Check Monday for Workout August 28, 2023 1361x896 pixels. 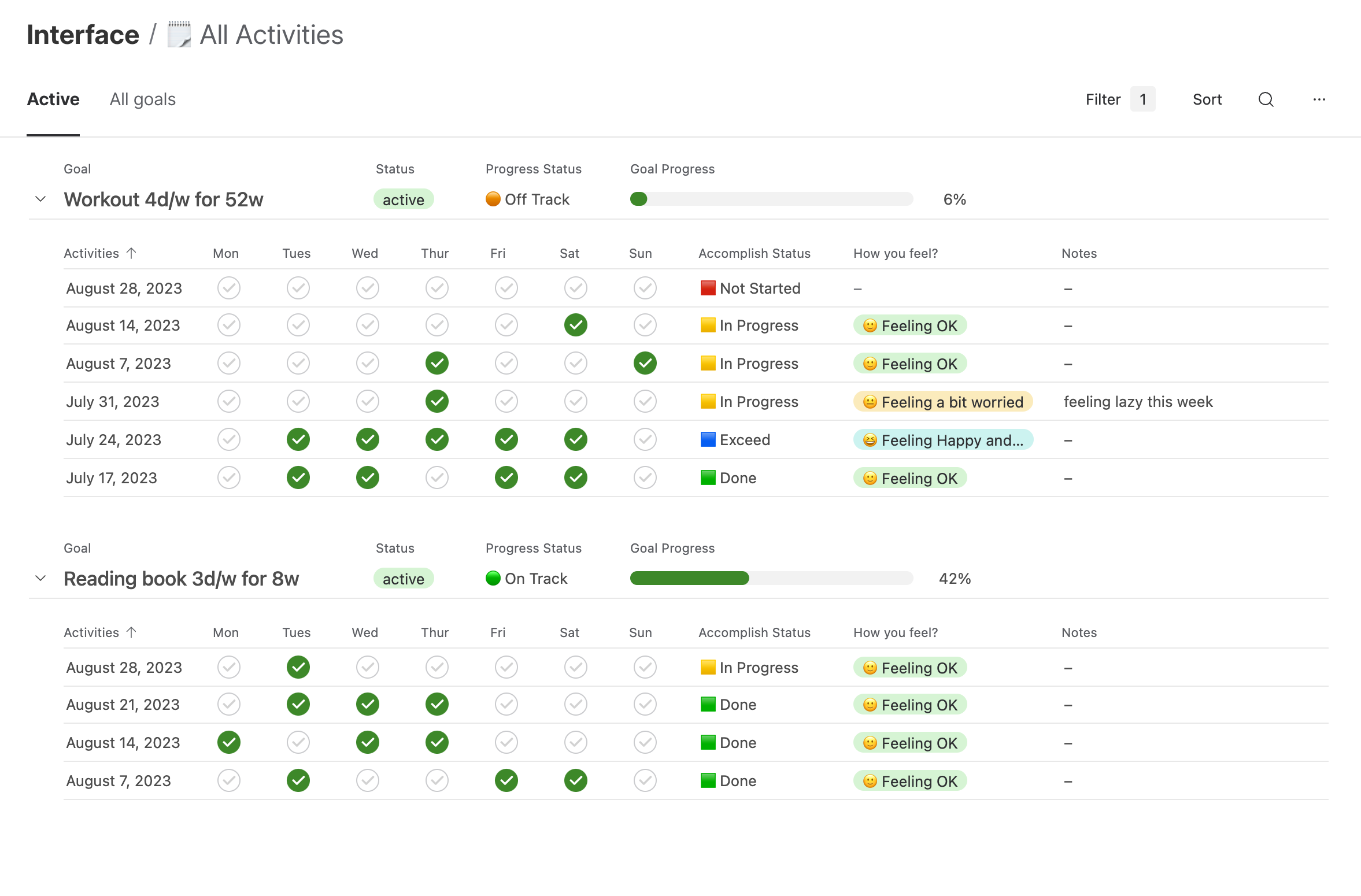229,288
